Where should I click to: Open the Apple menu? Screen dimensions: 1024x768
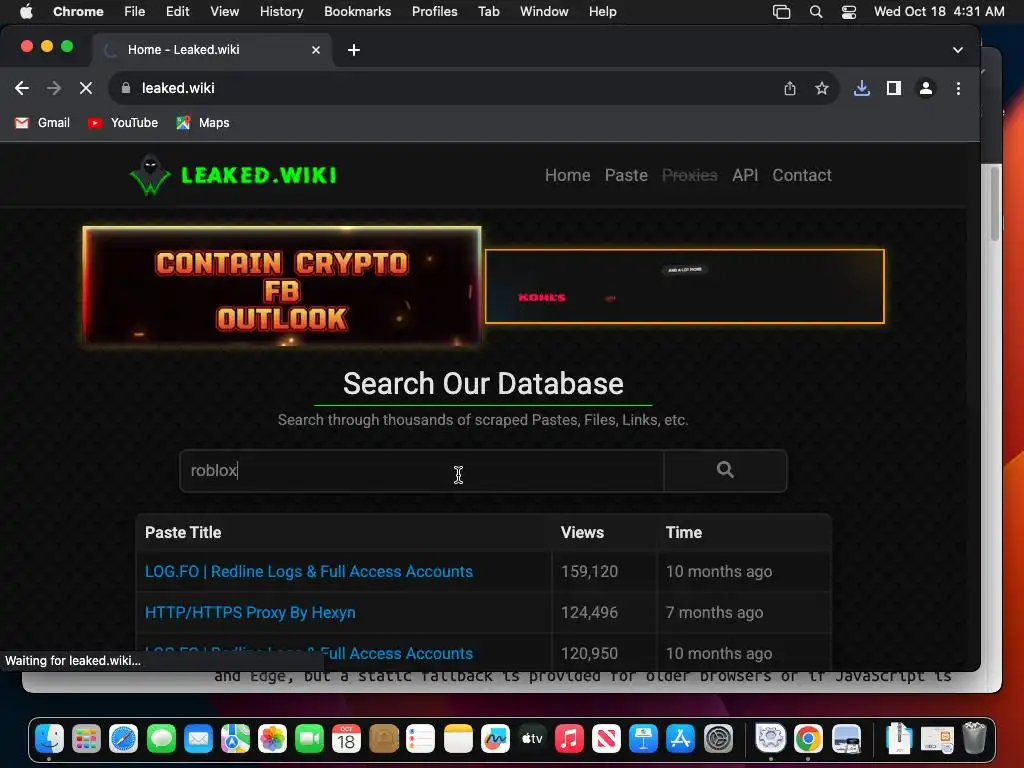point(26,11)
